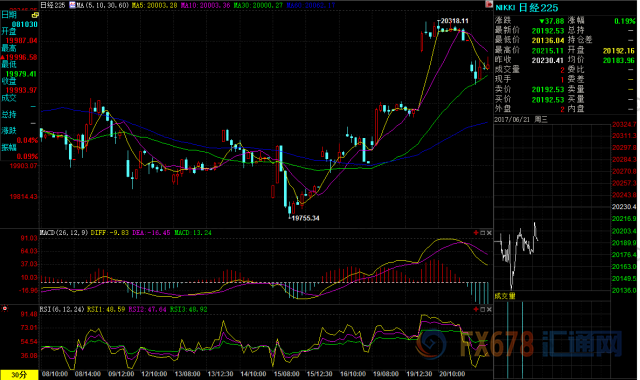Maximize the RSI indicator panel

click(482, 309)
